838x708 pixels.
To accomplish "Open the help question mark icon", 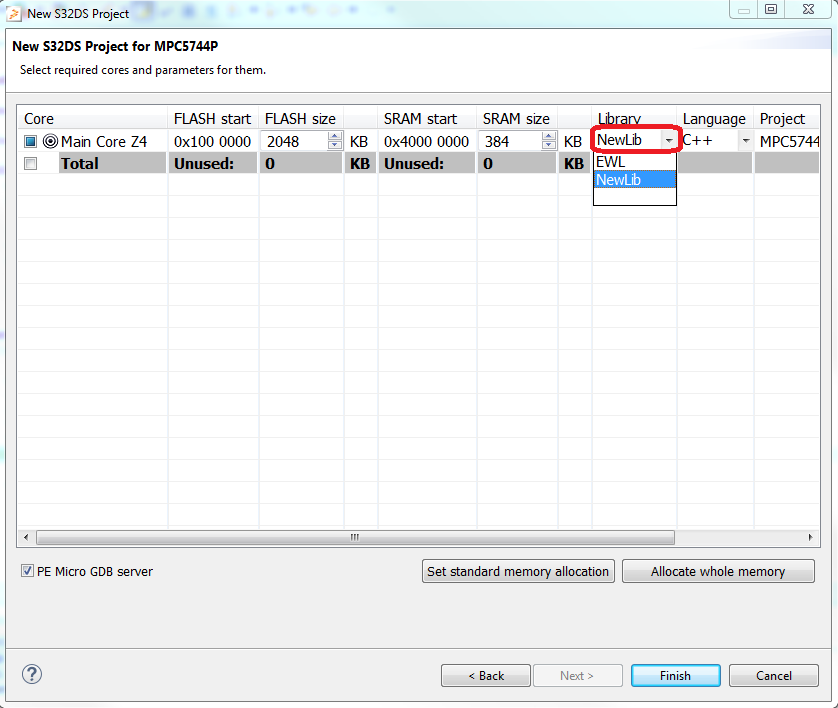I will click(32, 674).
